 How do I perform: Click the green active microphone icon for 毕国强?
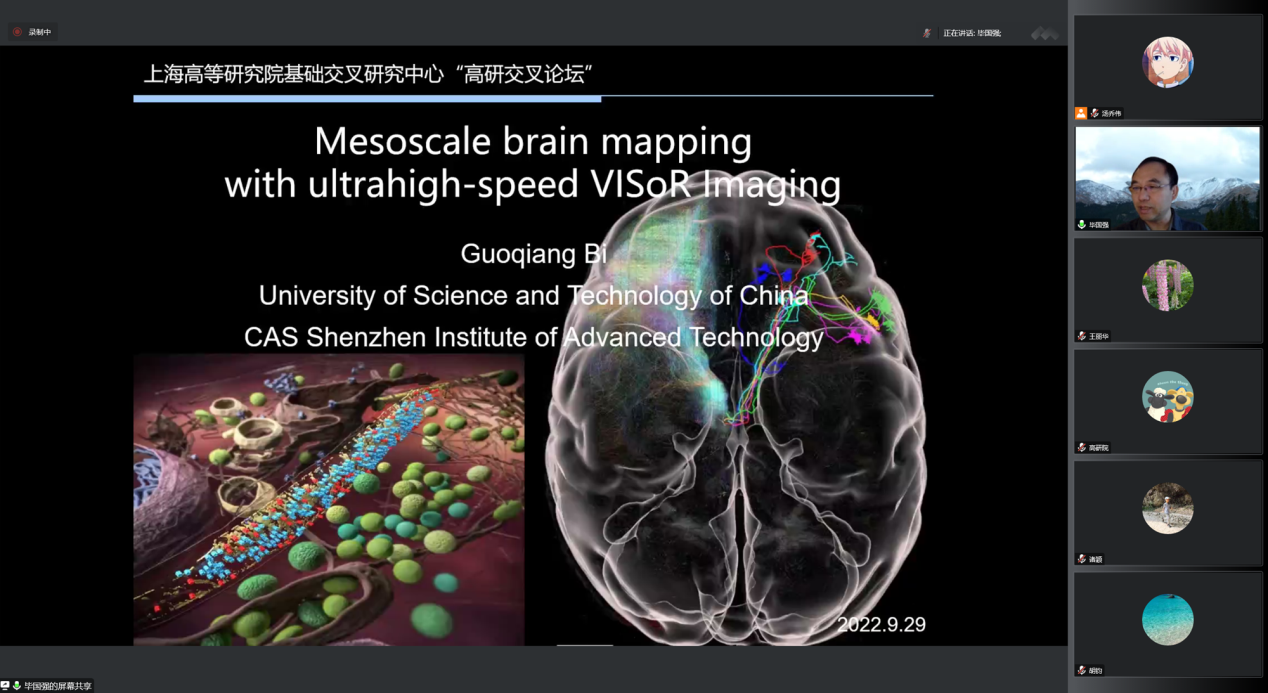(x=1082, y=225)
